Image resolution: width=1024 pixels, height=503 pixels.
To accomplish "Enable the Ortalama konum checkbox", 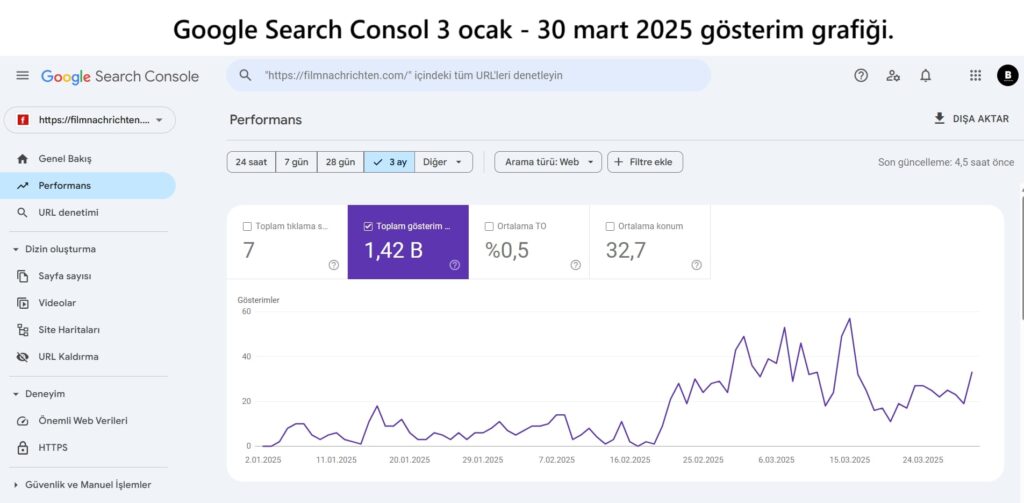I will click(x=610, y=227).
